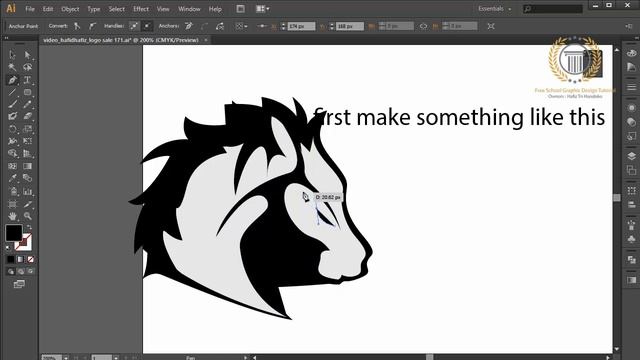This screenshot has height=360, width=640.
Task: Select the Scale tool
Action: (27, 129)
